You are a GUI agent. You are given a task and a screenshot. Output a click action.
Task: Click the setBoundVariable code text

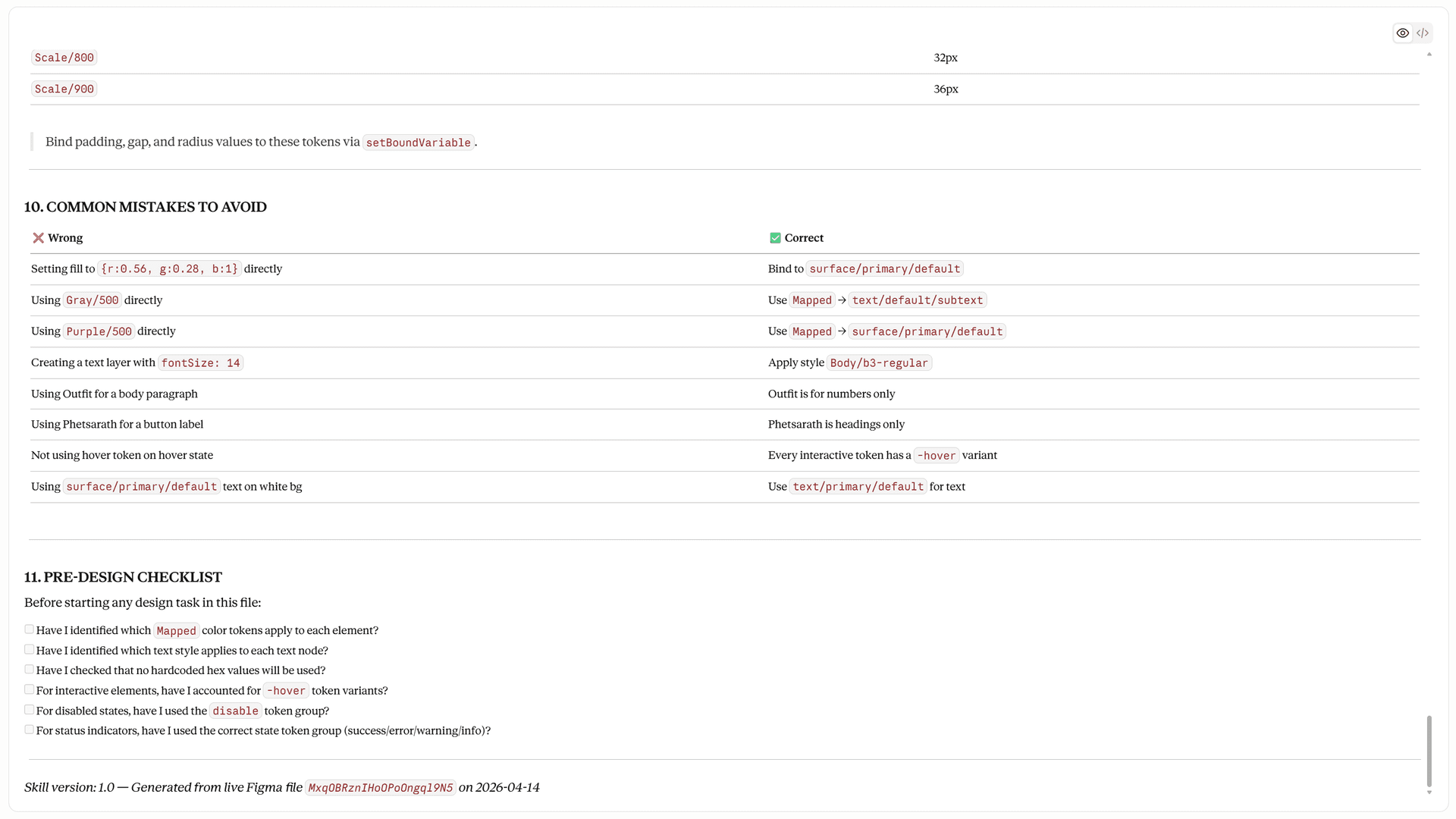point(419,143)
